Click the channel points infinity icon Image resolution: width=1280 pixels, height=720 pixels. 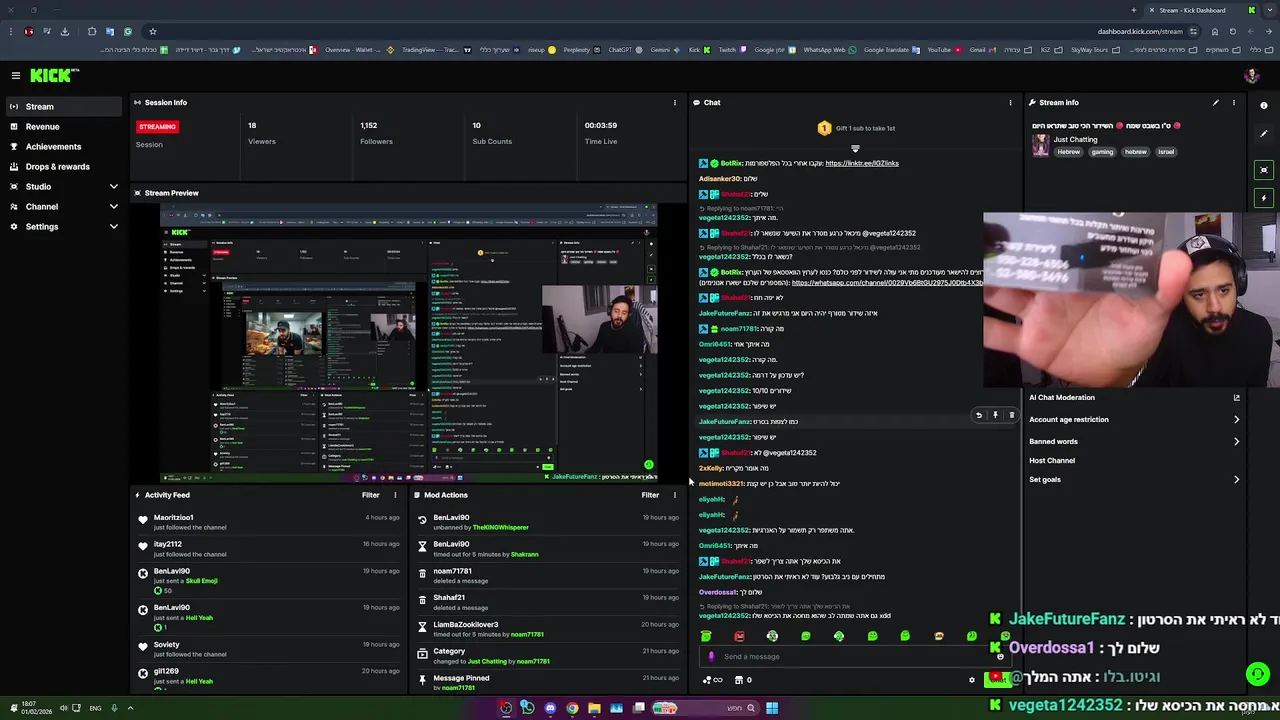click(713, 680)
